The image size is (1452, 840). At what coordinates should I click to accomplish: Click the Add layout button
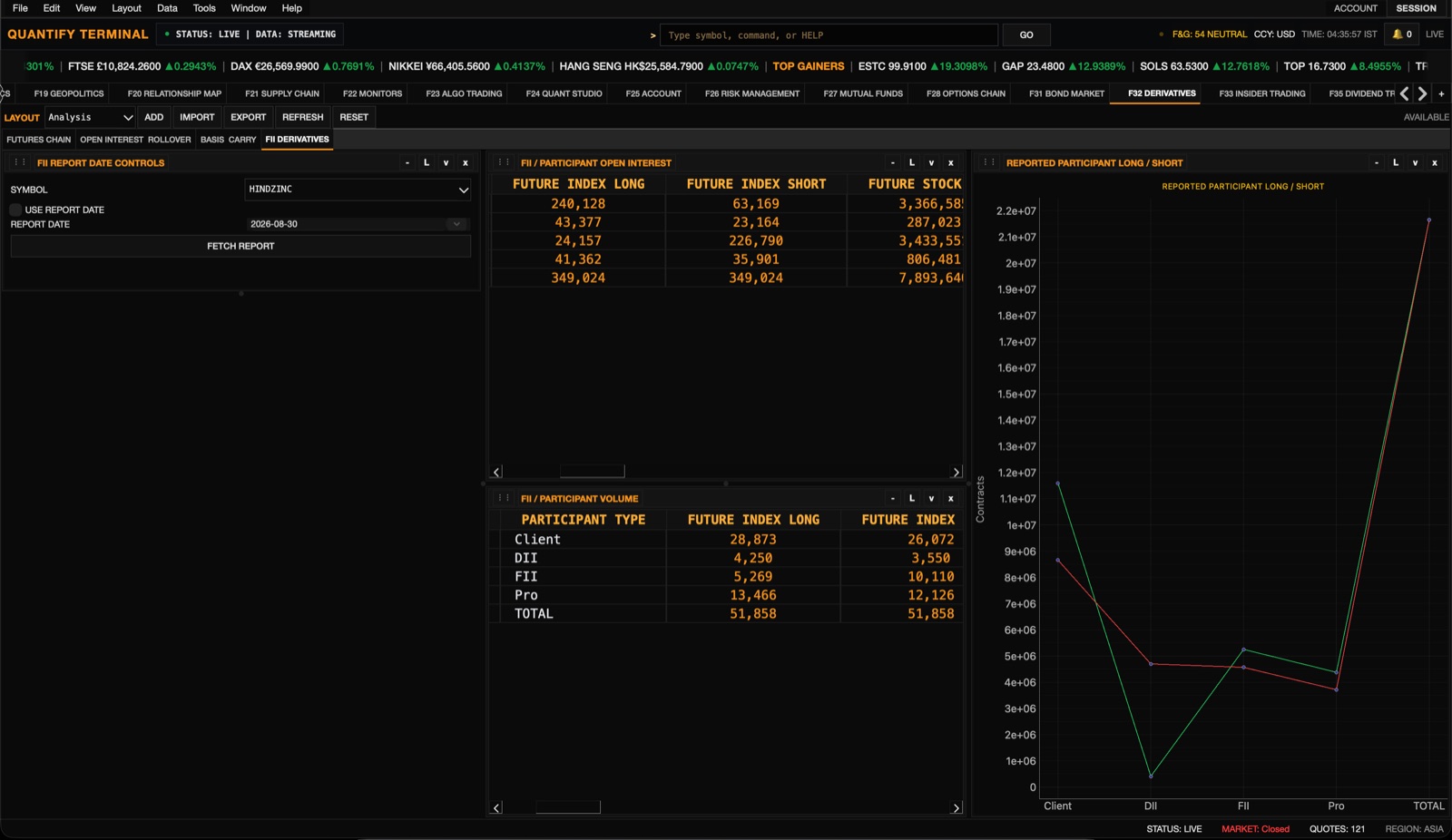154,117
